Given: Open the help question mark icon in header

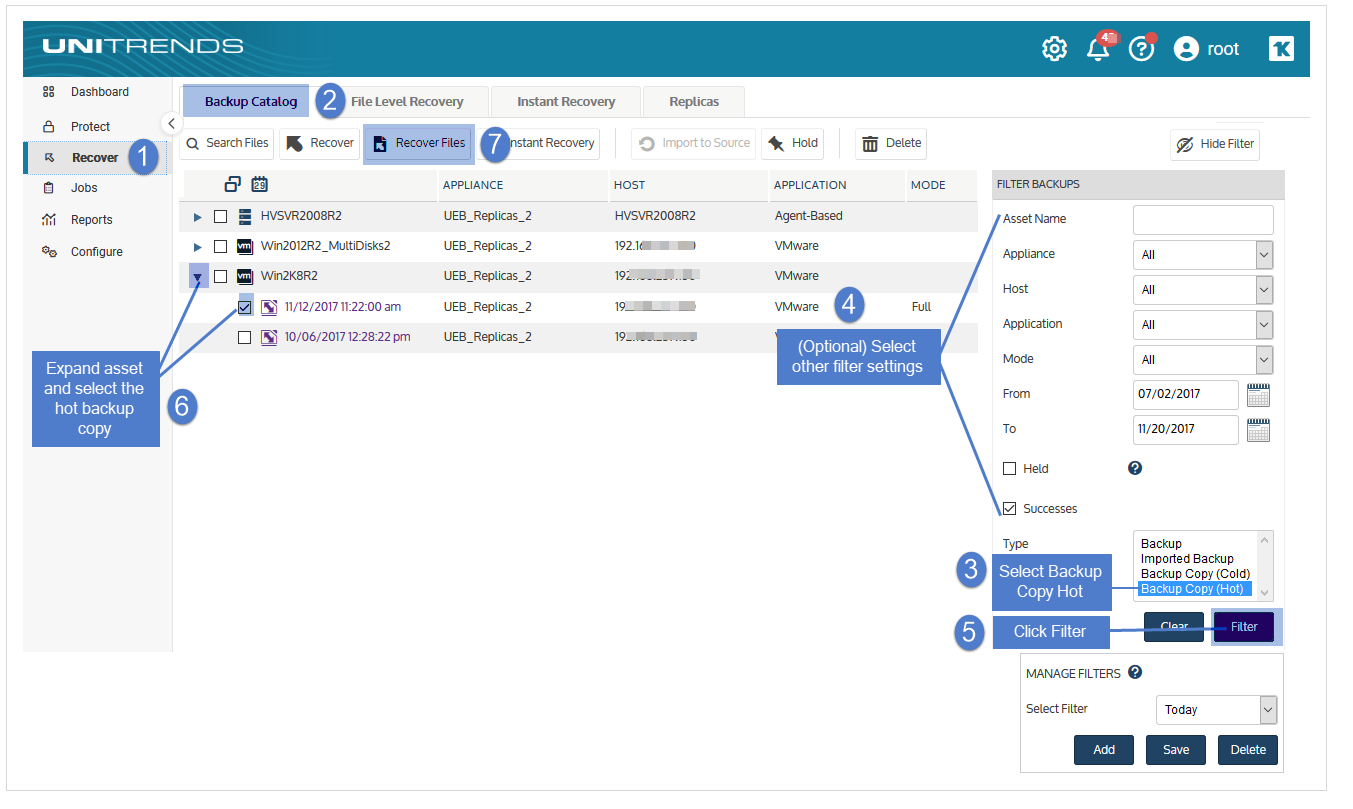Looking at the screenshot, I should [1141, 49].
